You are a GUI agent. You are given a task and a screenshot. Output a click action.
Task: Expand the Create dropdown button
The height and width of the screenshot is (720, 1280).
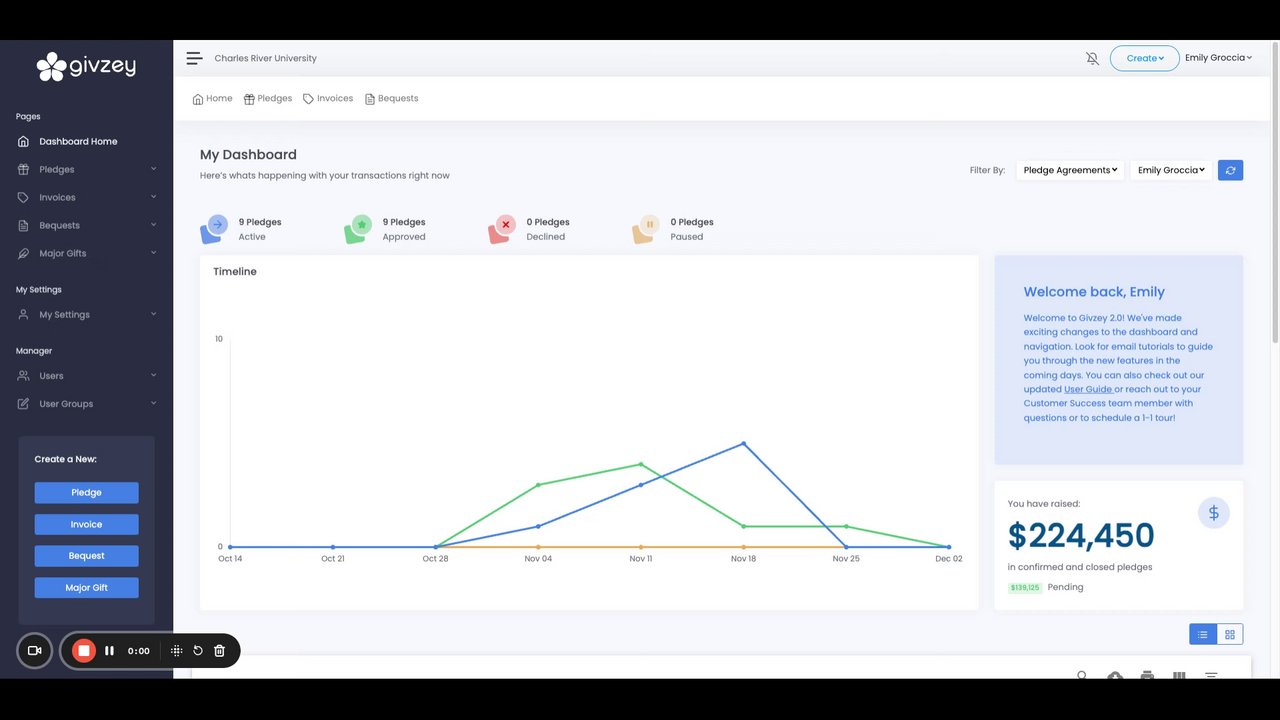point(1144,58)
